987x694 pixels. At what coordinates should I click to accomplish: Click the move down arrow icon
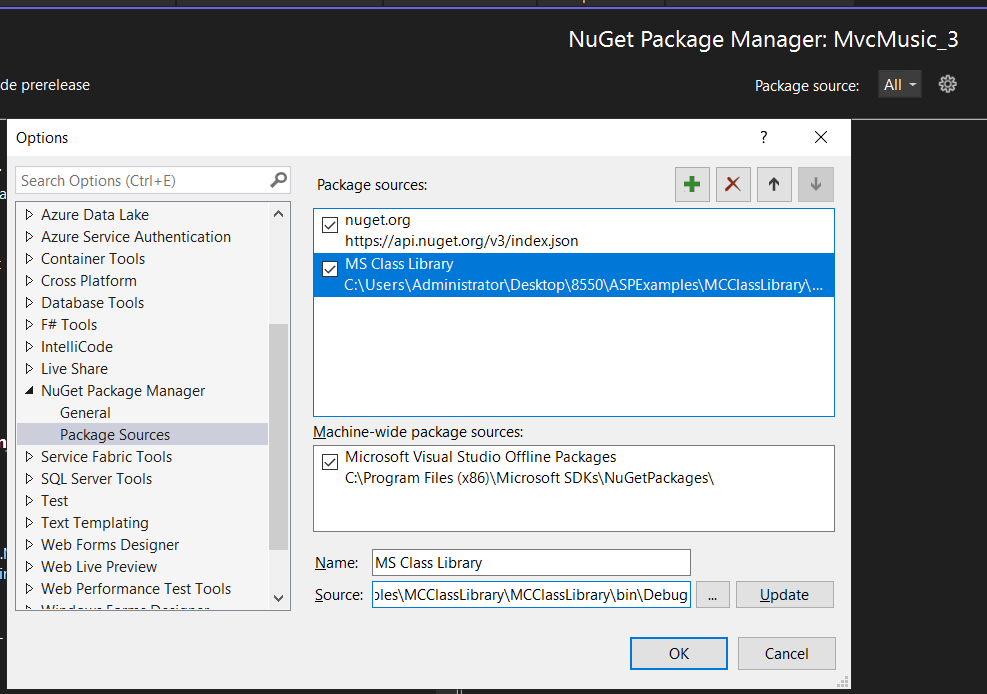pyautogui.click(x=815, y=184)
